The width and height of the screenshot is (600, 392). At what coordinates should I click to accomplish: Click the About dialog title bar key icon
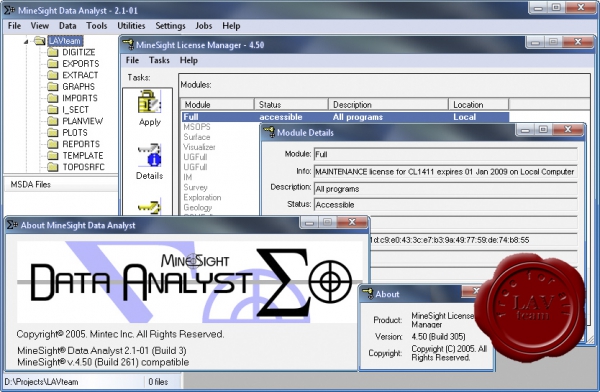pos(368,294)
